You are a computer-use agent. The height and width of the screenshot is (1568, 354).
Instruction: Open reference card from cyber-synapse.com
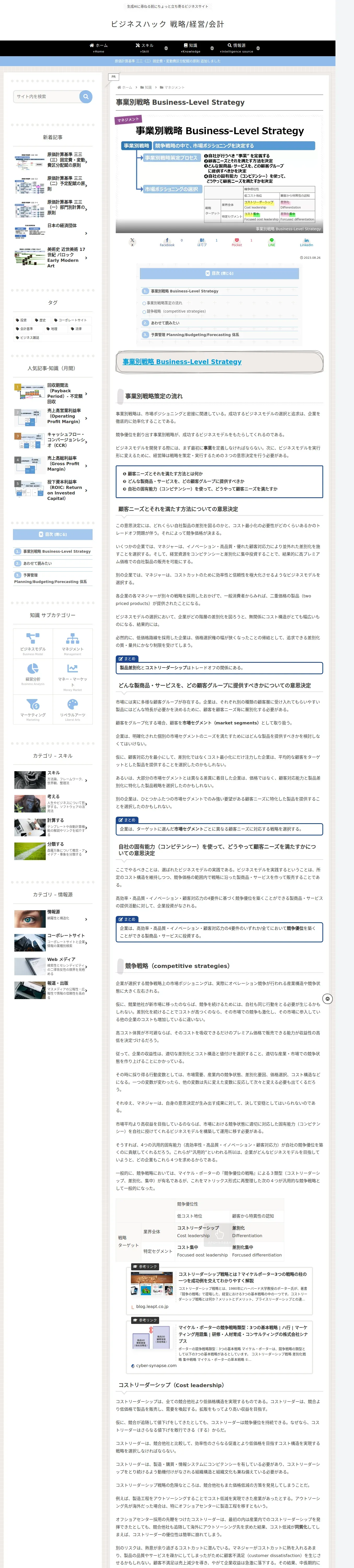pyautogui.click(x=219, y=1348)
